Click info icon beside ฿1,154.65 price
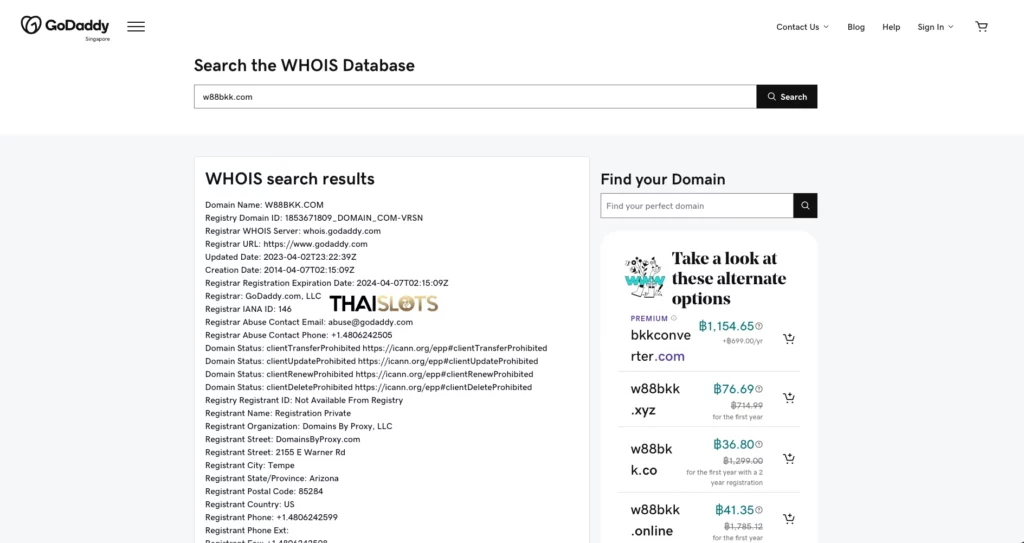This screenshot has height=543, width=1024. (x=759, y=326)
